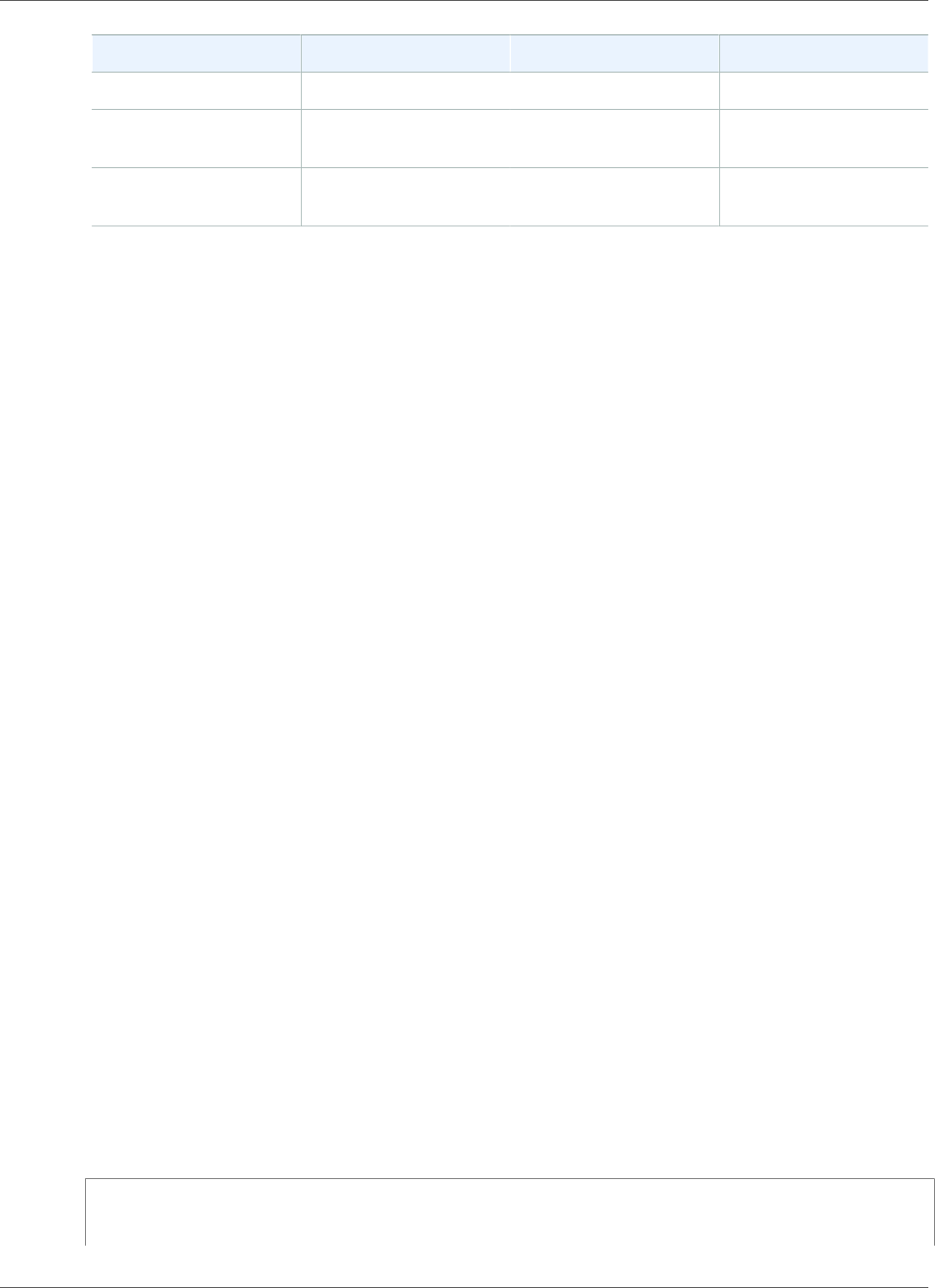
Task: Click the bottom border line of the table
Action: click(510, 225)
